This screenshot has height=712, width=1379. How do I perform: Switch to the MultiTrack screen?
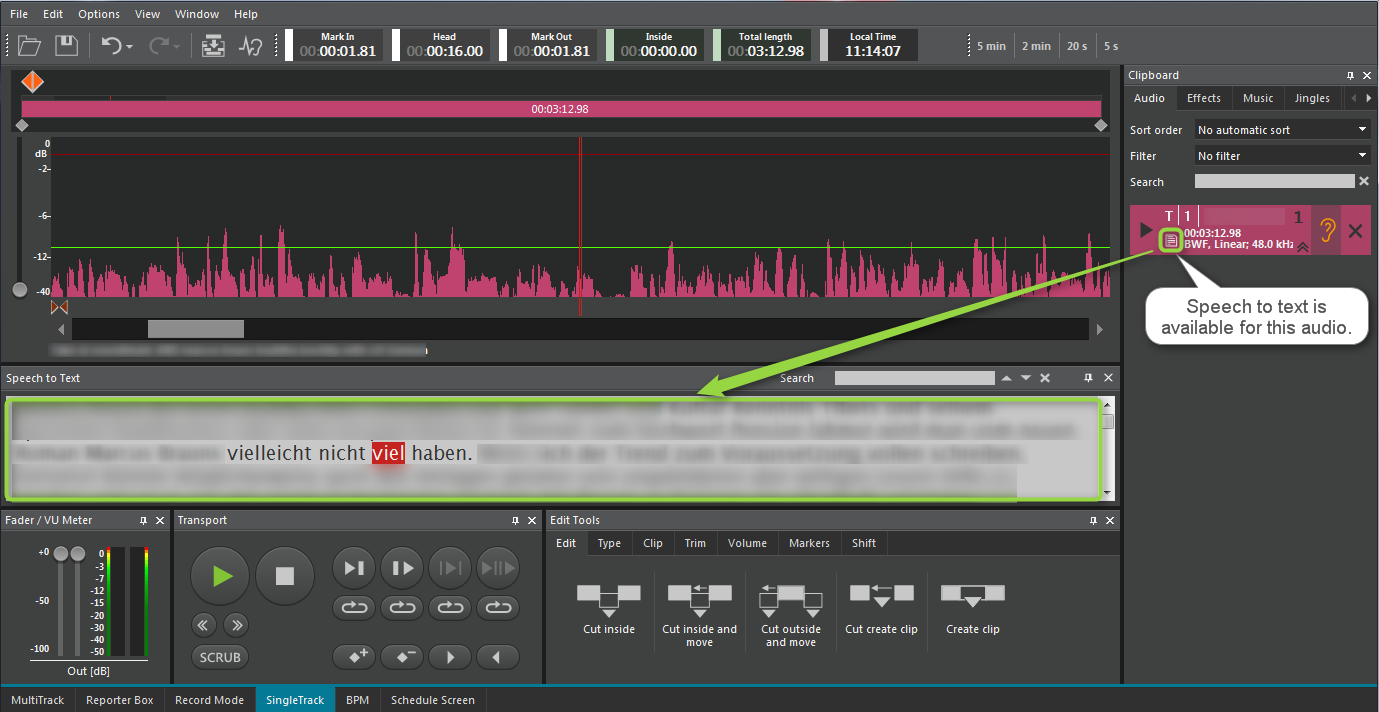point(37,700)
